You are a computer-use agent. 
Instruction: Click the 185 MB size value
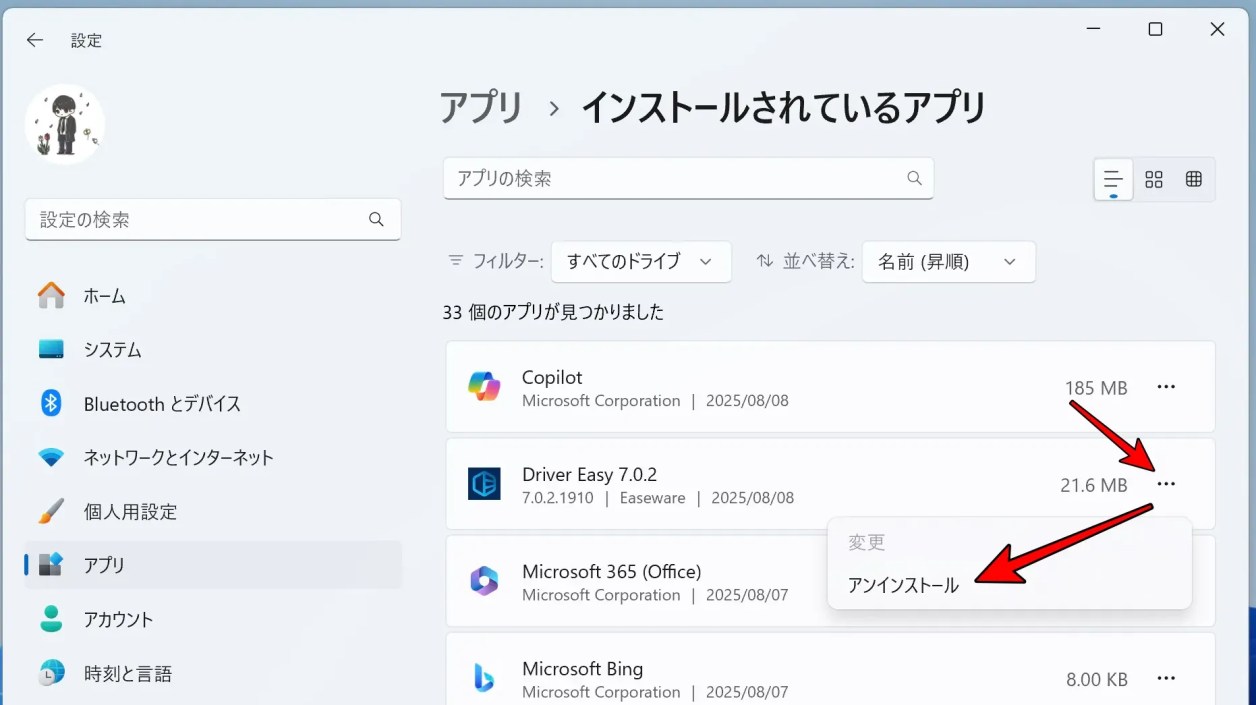pos(1096,388)
